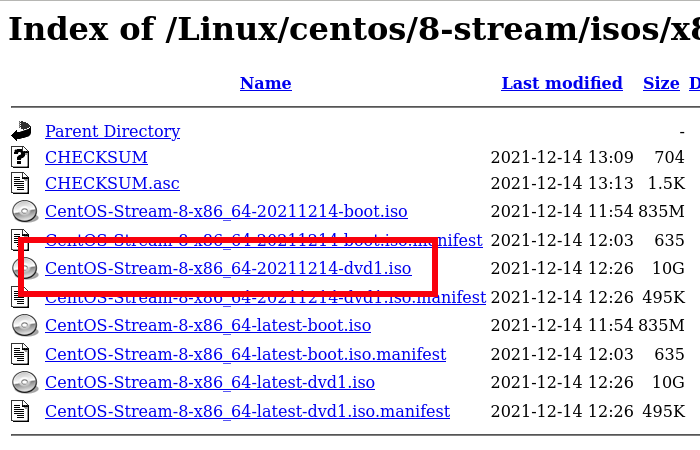Sort listing by Last modified header

coord(562,83)
